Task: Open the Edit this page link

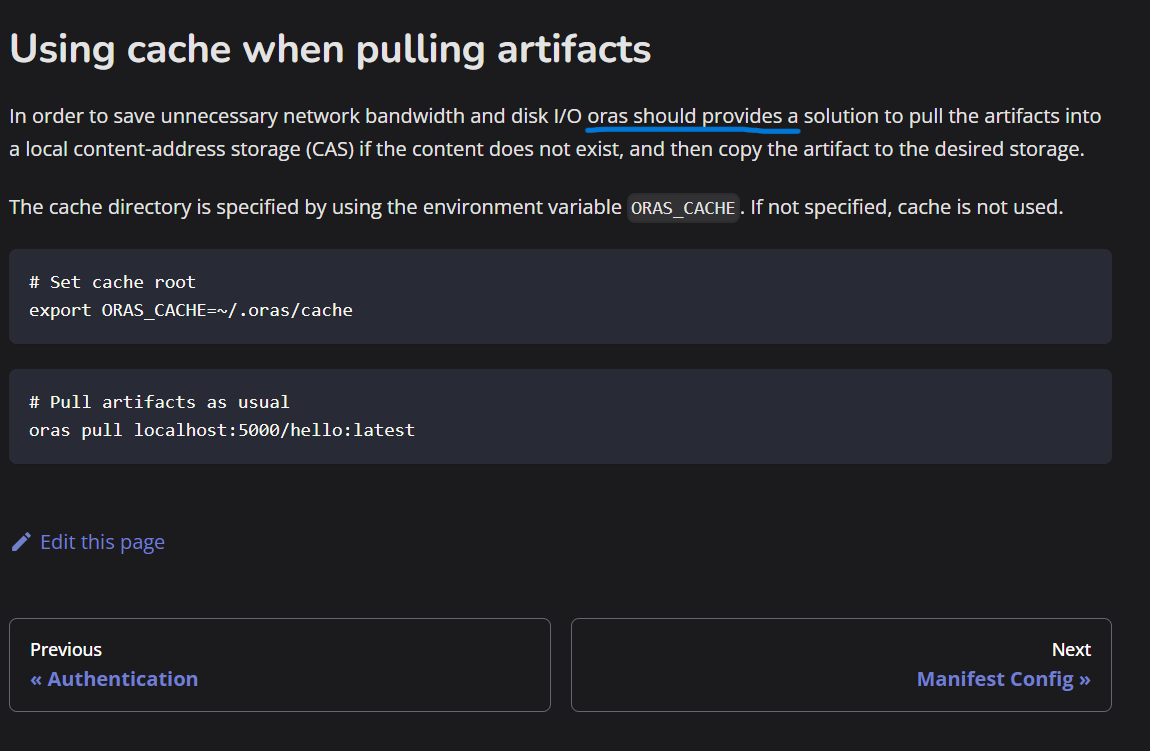Action: pos(101,541)
